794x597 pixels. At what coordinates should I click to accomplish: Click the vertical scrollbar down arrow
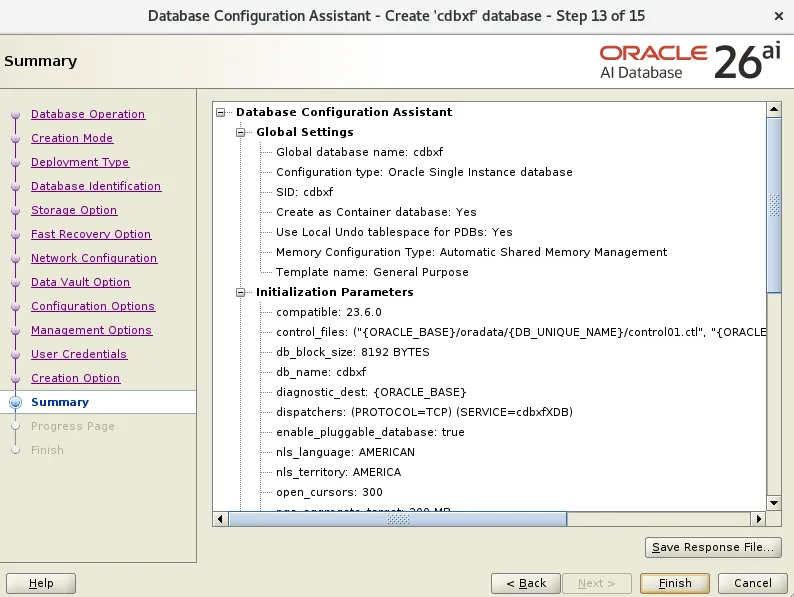point(774,503)
